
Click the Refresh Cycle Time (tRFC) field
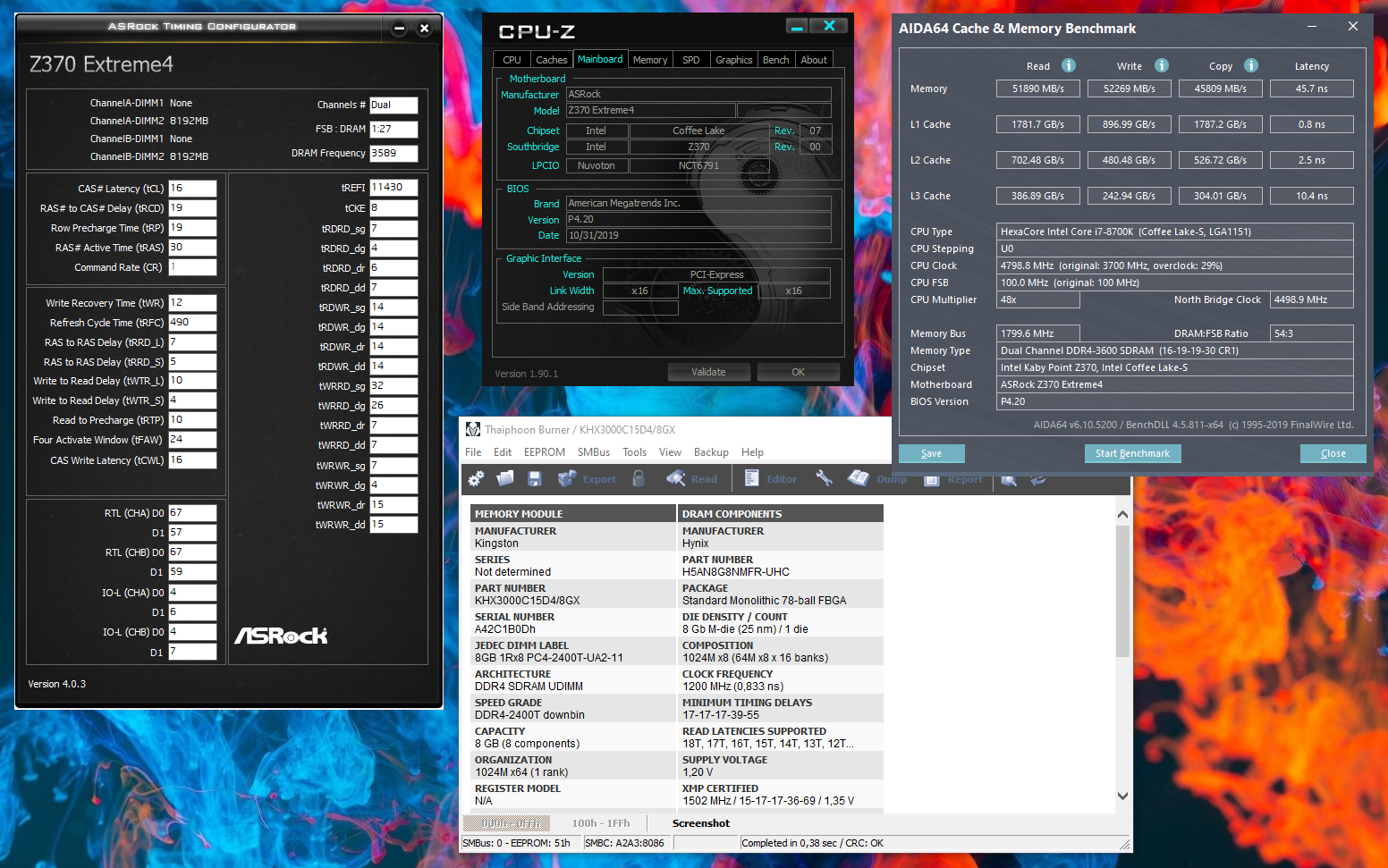[192, 323]
